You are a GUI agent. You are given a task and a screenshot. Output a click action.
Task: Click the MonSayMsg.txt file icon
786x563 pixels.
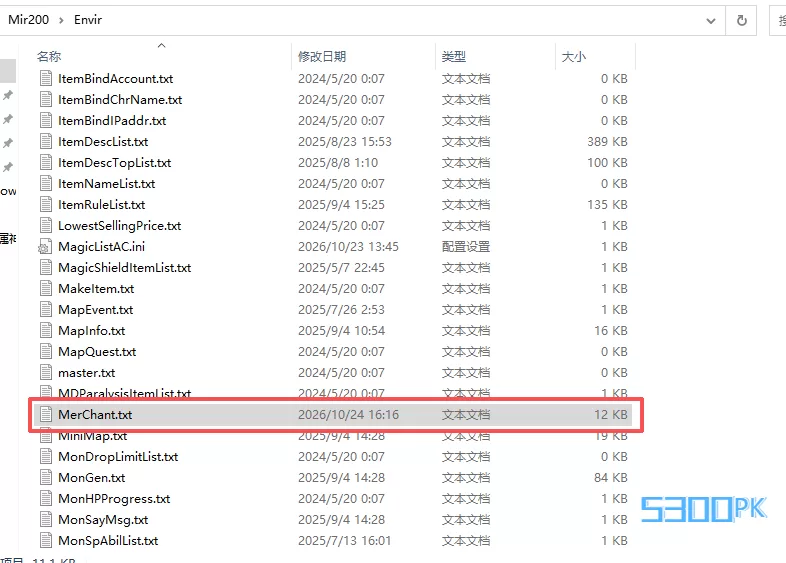[x=46, y=520]
